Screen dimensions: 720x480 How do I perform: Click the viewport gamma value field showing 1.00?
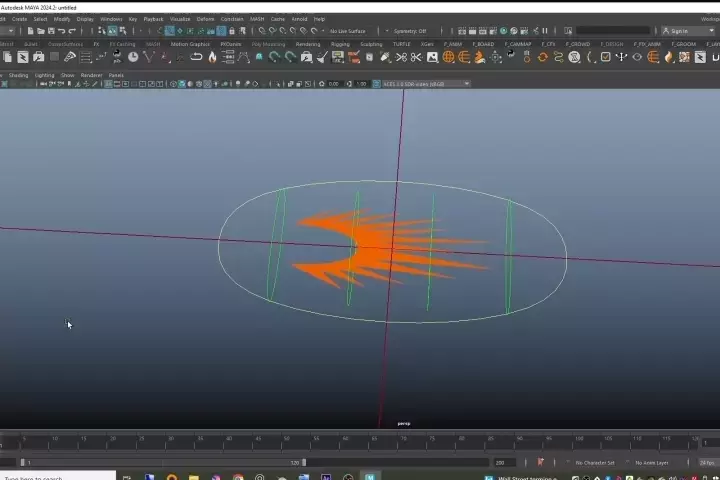click(x=361, y=84)
